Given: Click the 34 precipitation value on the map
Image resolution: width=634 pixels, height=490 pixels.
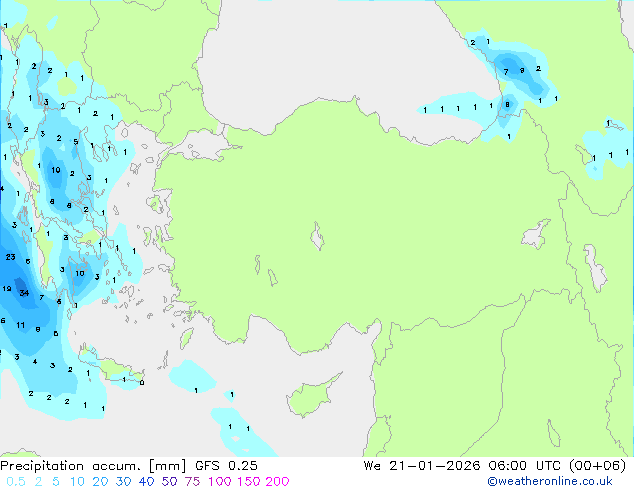Looking at the screenshot, I should pyautogui.click(x=24, y=293).
